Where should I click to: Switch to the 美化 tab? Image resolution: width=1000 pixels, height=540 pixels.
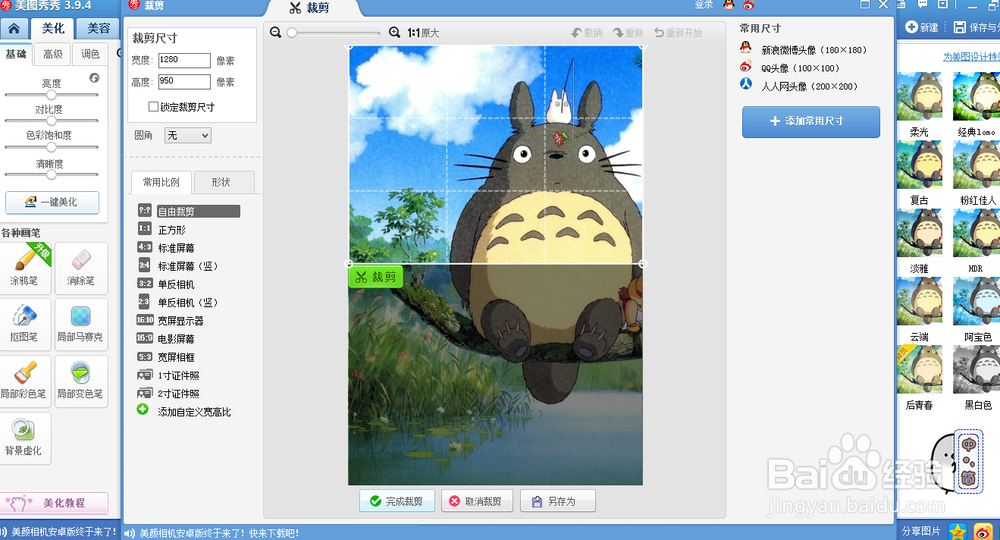click(x=53, y=29)
